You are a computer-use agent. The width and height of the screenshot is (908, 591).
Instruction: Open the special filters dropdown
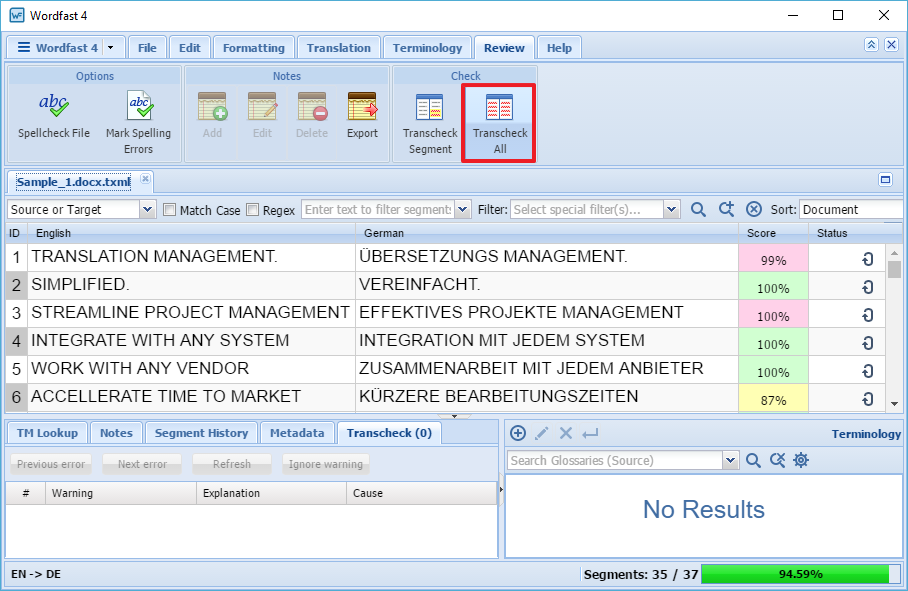point(671,210)
